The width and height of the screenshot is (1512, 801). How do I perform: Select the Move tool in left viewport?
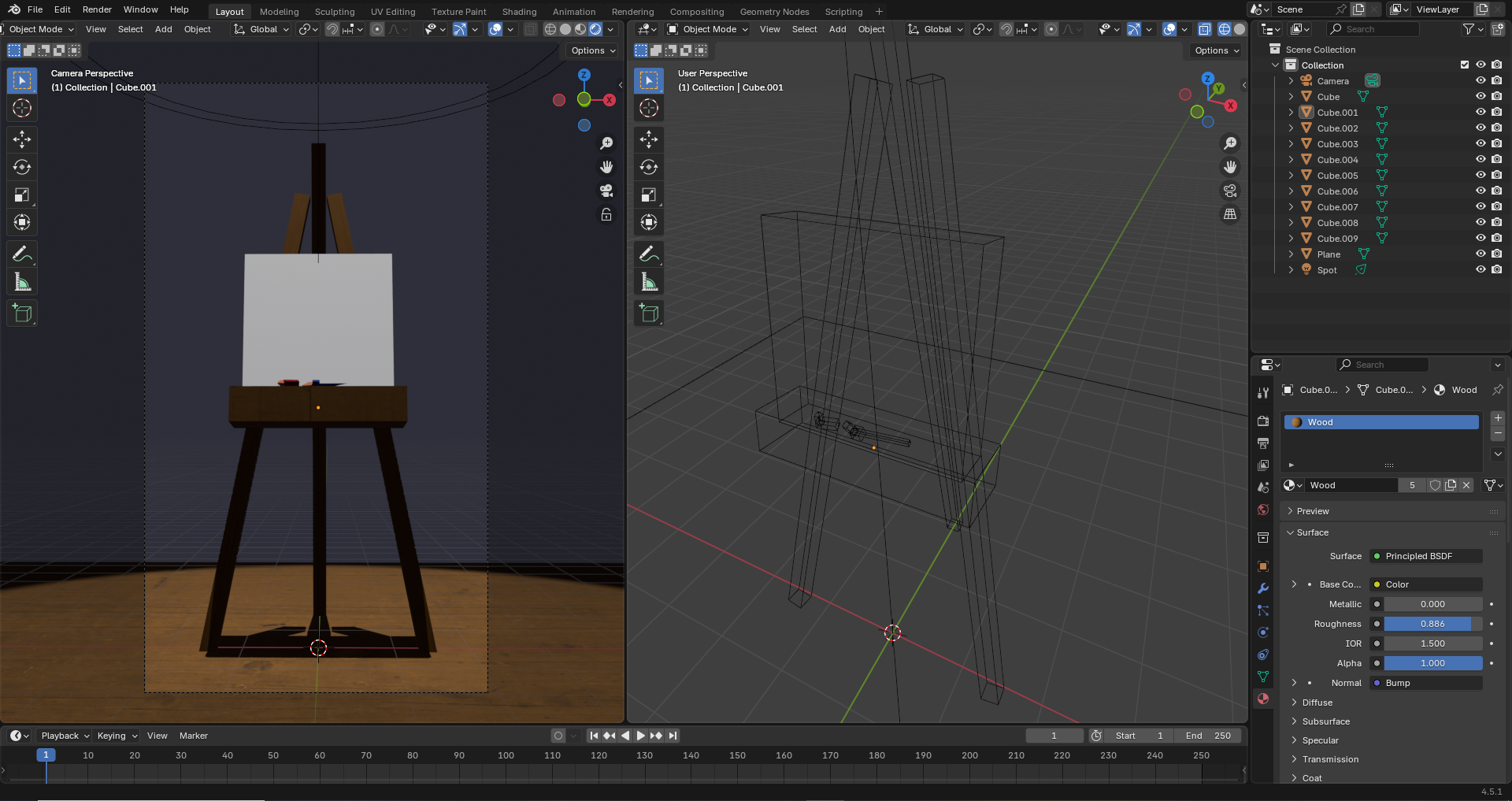pyautogui.click(x=22, y=139)
